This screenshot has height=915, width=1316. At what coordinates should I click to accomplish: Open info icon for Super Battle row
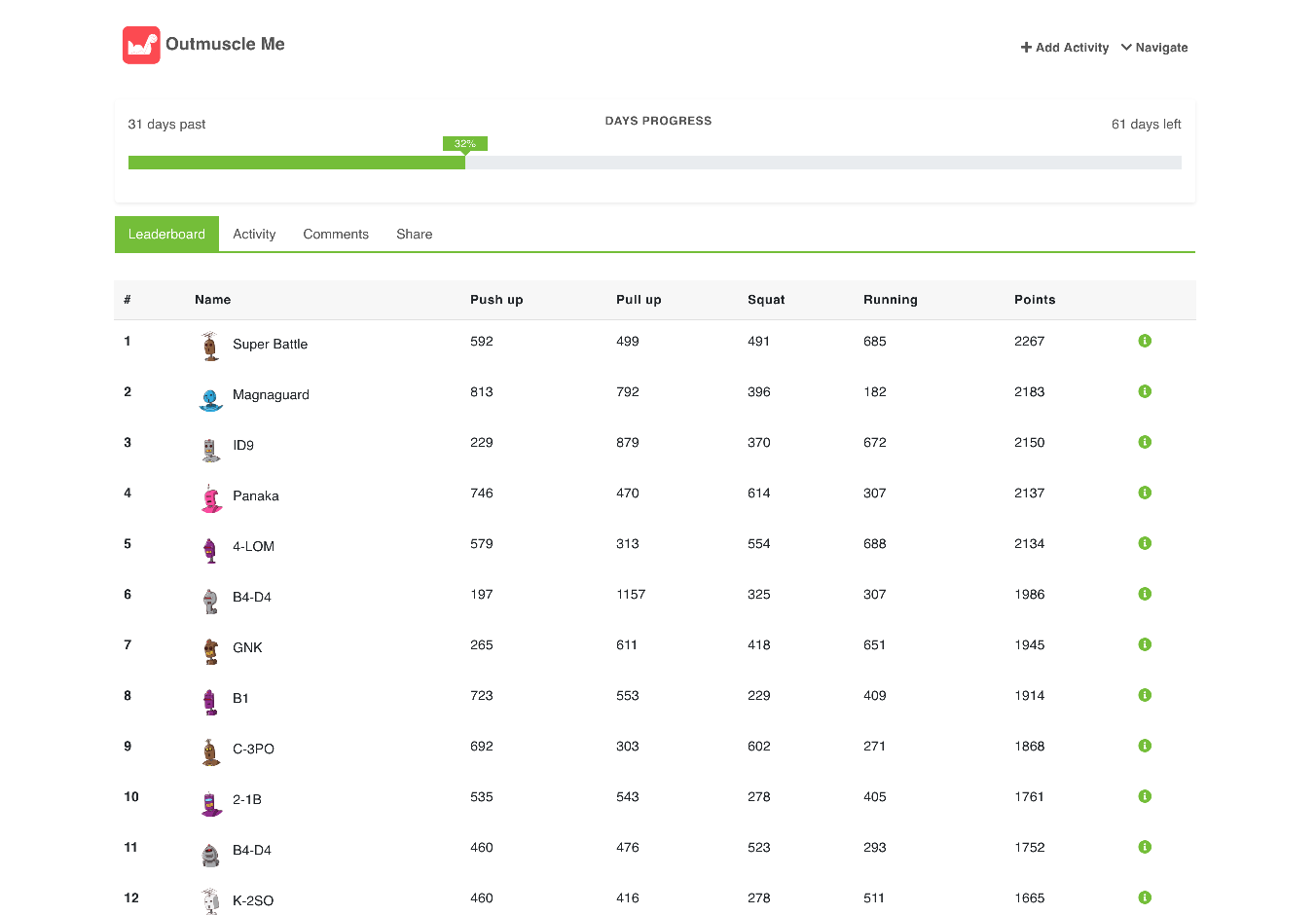pyautogui.click(x=1145, y=341)
